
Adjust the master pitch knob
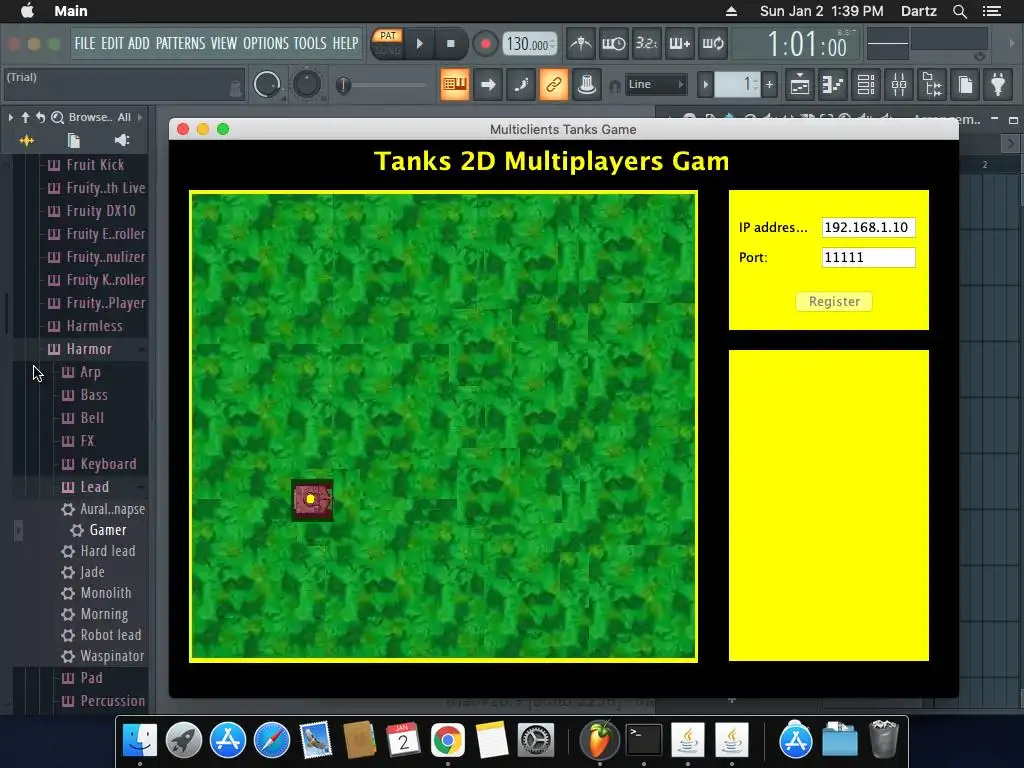point(306,84)
